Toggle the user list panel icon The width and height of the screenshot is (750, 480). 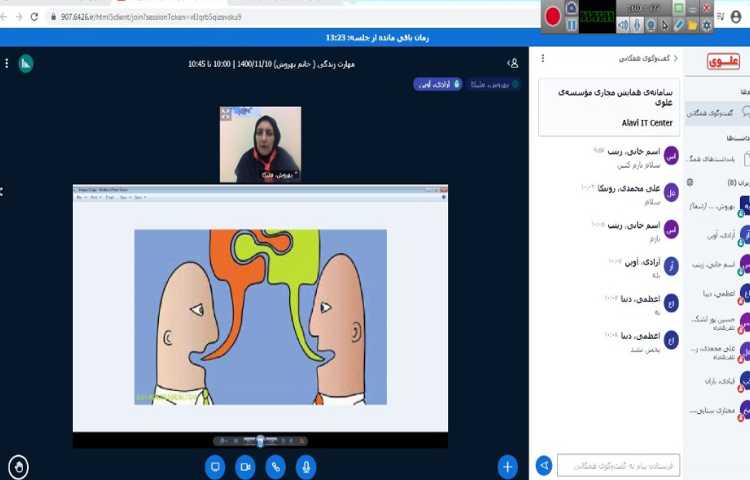click(513, 63)
